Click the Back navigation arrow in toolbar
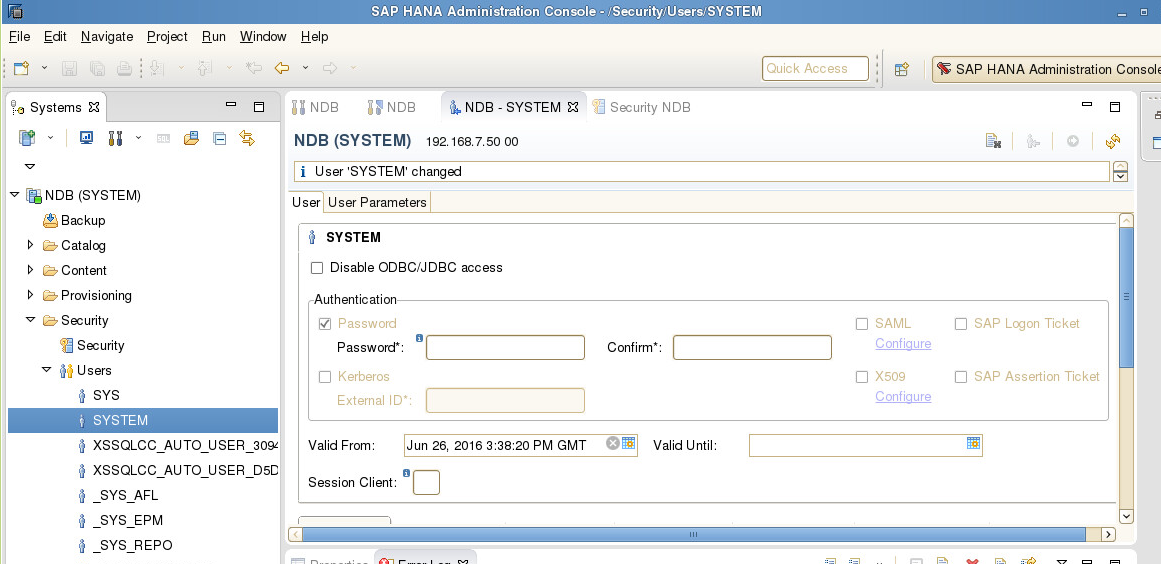The image size is (1161, 564). (x=282, y=68)
